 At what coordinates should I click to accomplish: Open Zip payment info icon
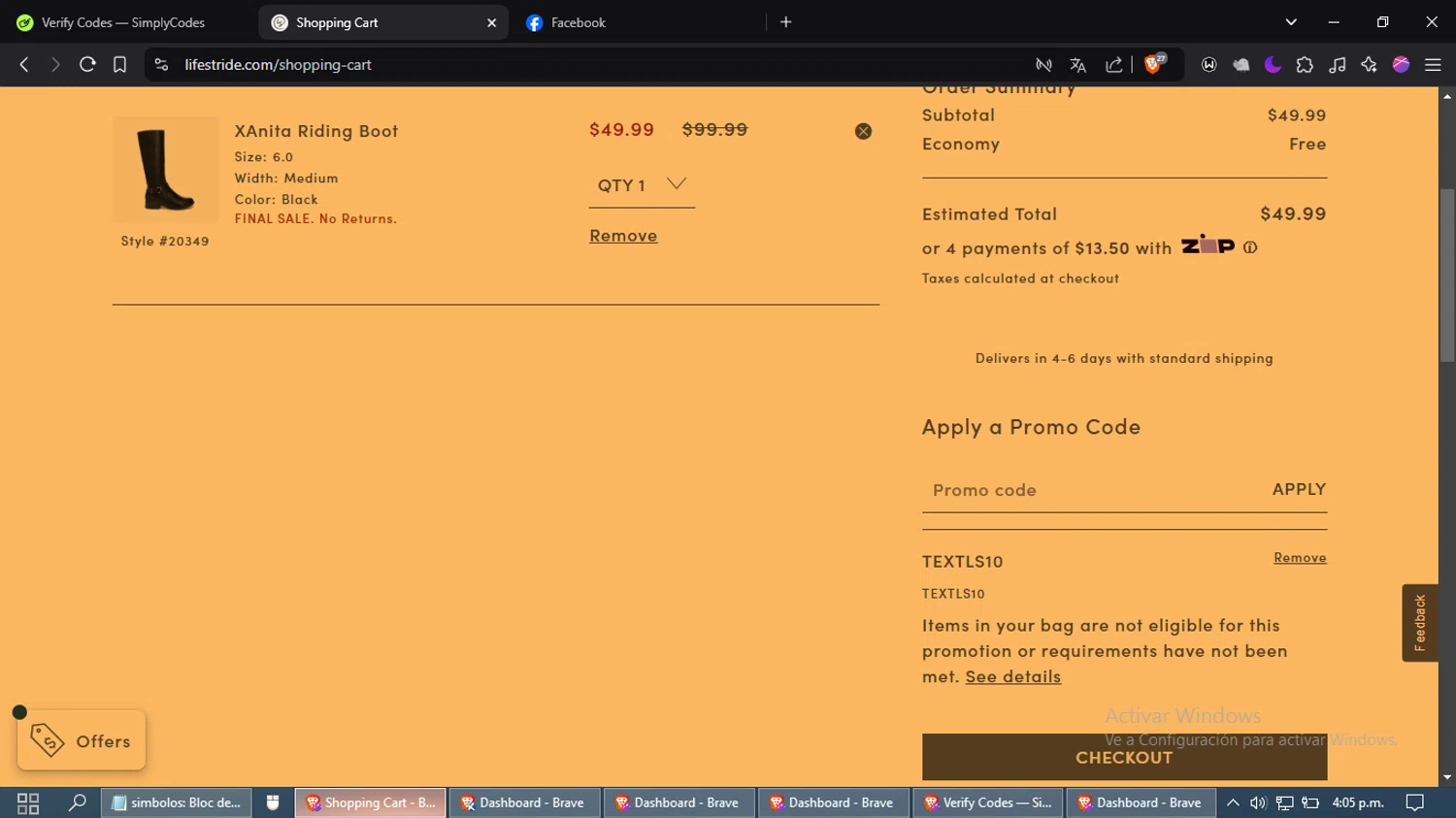click(1250, 247)
